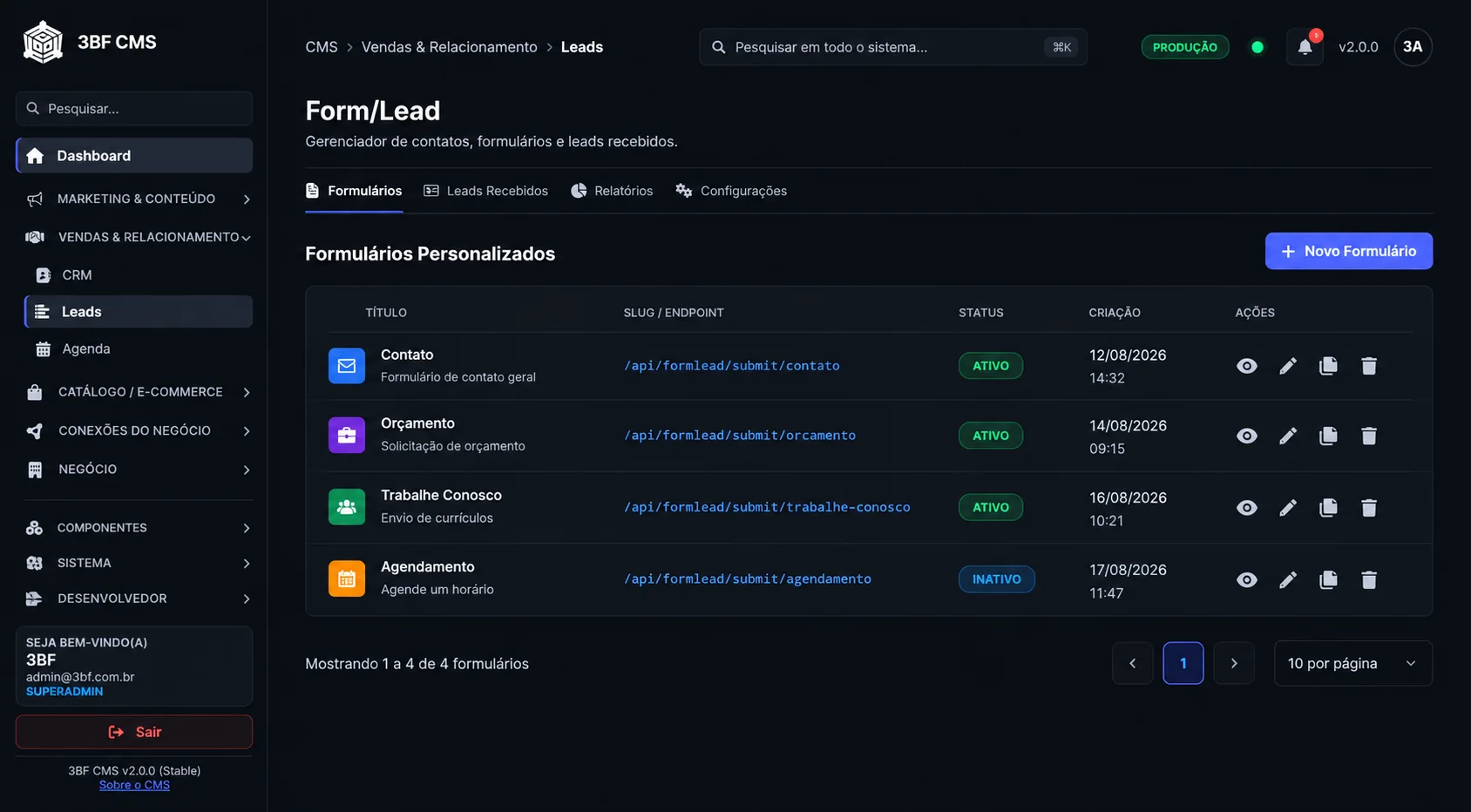The image size is (1471, 812).
Task: Click the sidebar Pesquisar field
Action: [x=134, y=109]
